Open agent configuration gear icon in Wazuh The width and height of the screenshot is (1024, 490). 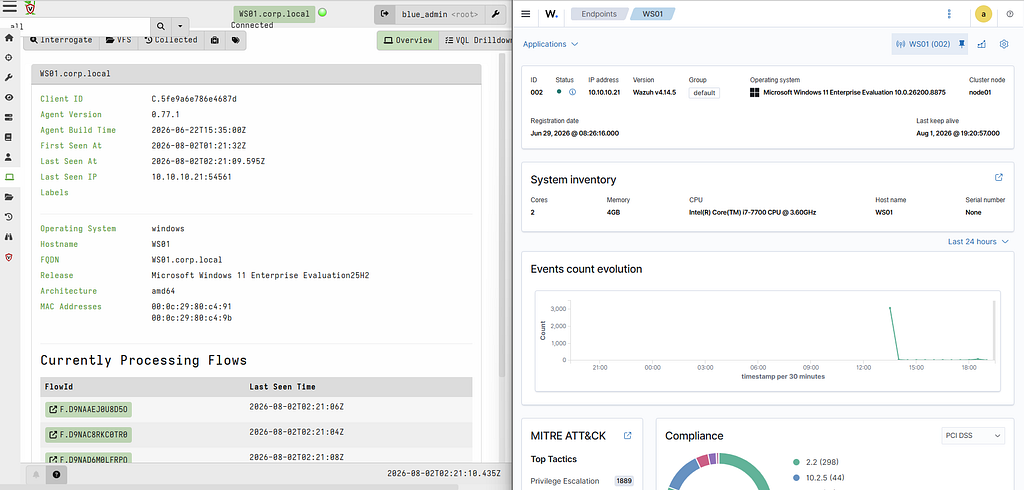pos(1004,44)
